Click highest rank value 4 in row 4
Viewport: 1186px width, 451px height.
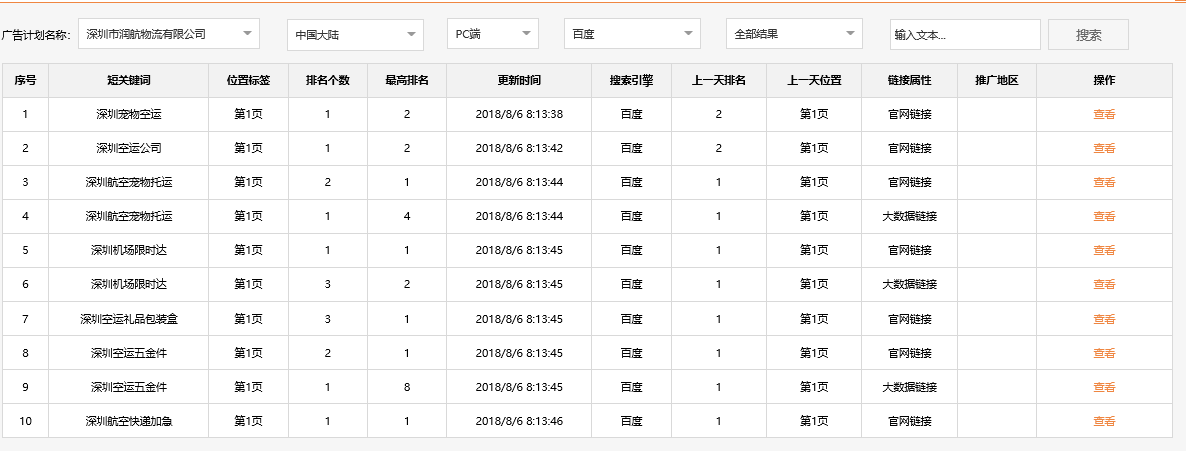pyautogui.click(x=407, y=216)
